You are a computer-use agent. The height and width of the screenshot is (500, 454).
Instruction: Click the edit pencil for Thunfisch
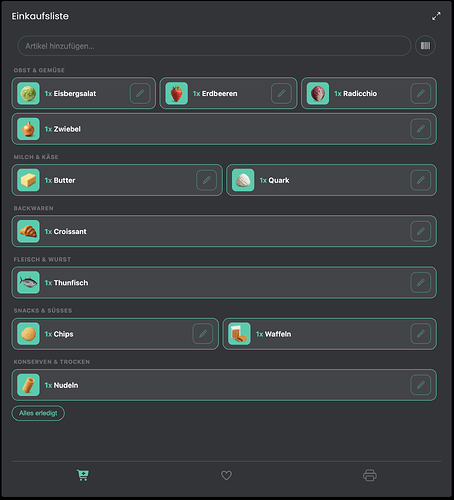[421, 283]
